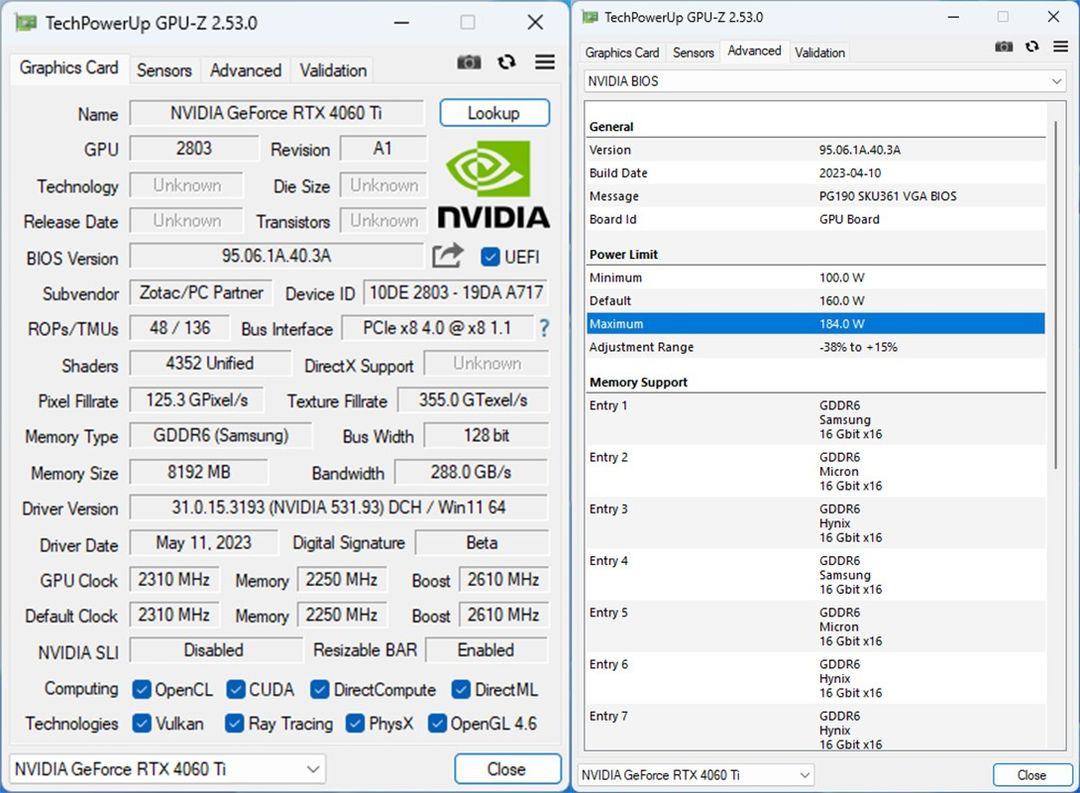
Task: Open hamburger menu in Advanced window
Action: pyautogui.click(x=1061, y=46)
